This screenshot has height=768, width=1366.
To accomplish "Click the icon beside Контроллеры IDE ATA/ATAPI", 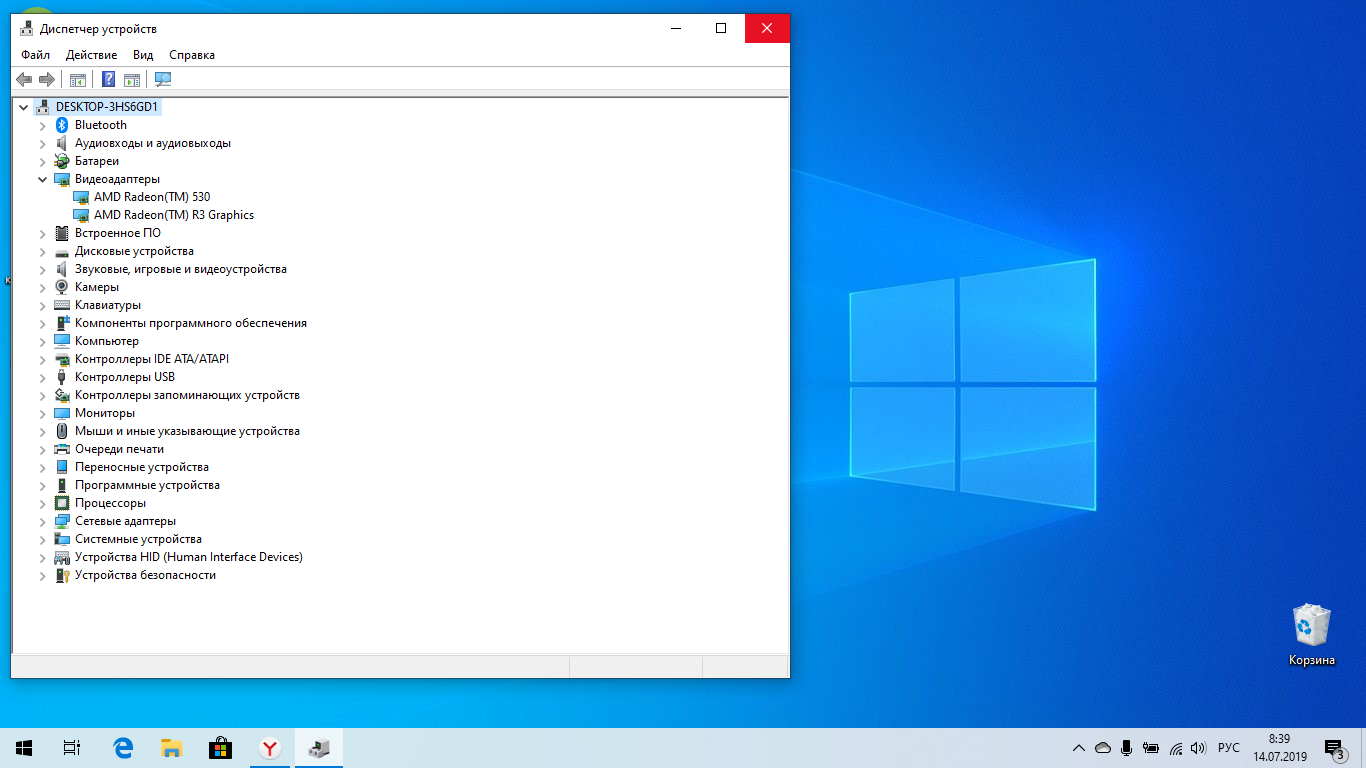I will pyautogui.click(x=62, y=359).
